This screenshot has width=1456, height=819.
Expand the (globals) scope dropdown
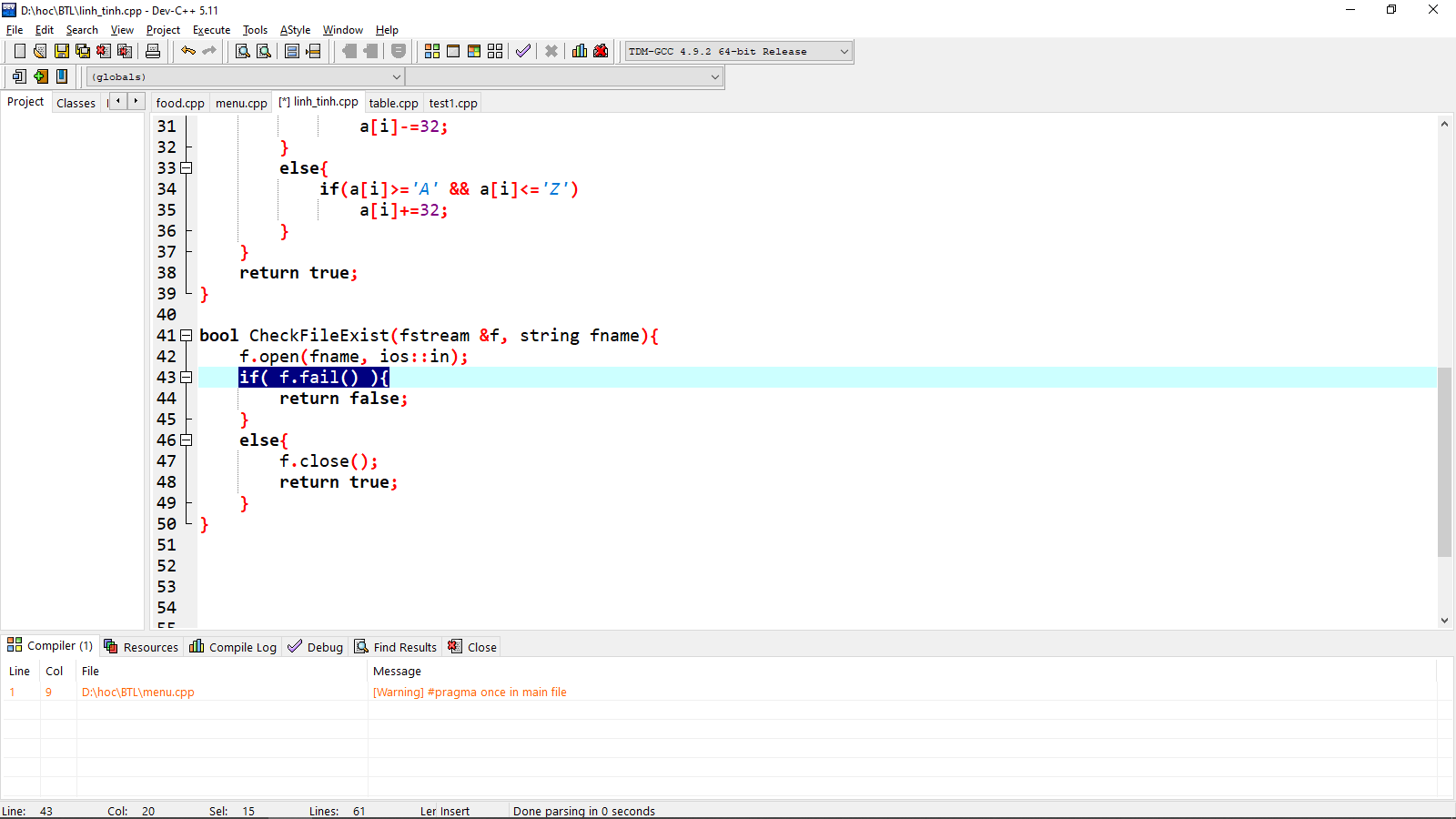[396, 77]
